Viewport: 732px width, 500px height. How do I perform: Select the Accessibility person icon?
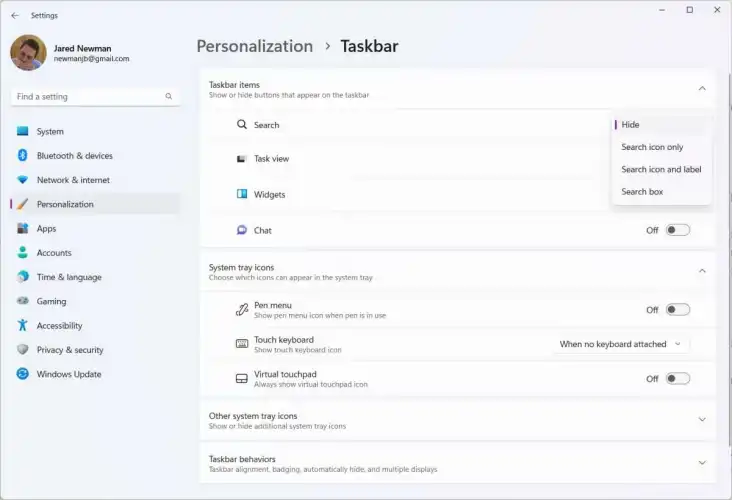click(x=22, y=325)
